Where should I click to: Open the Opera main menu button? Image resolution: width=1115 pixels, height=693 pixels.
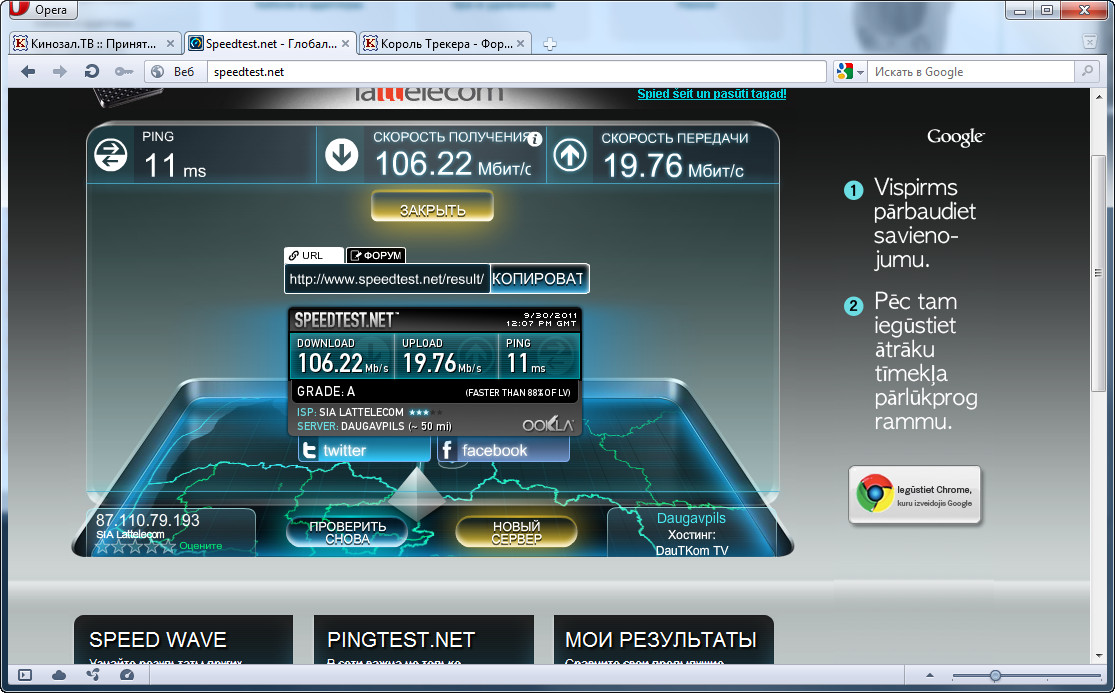43,10
